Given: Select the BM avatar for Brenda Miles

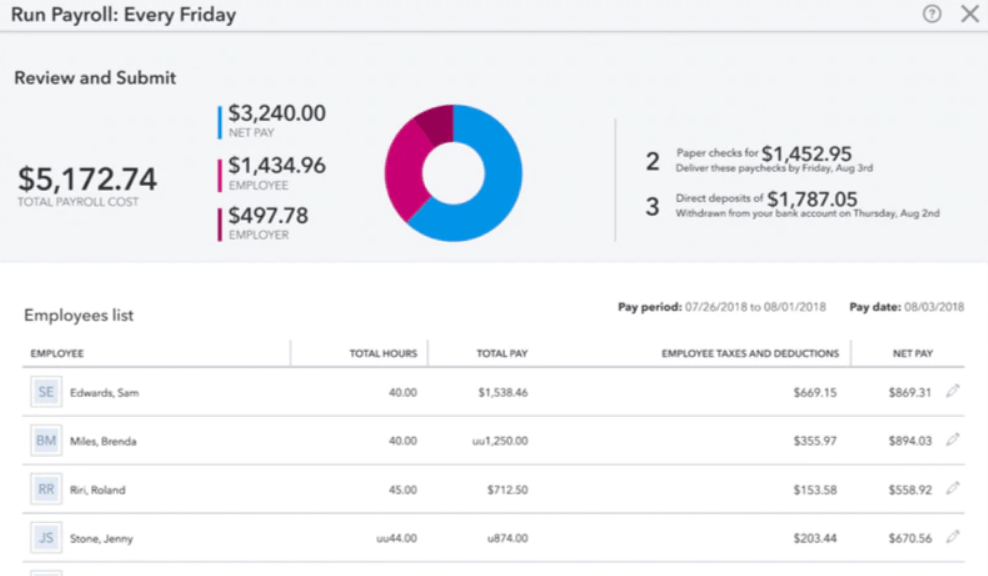Looking at the screenshot, I should pos(46,441).
